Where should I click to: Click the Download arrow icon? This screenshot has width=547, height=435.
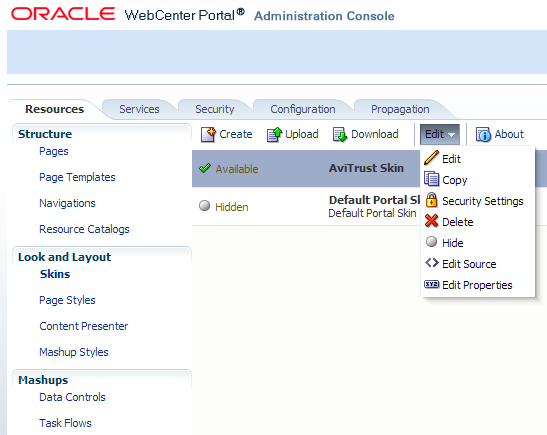pos(340,134)
